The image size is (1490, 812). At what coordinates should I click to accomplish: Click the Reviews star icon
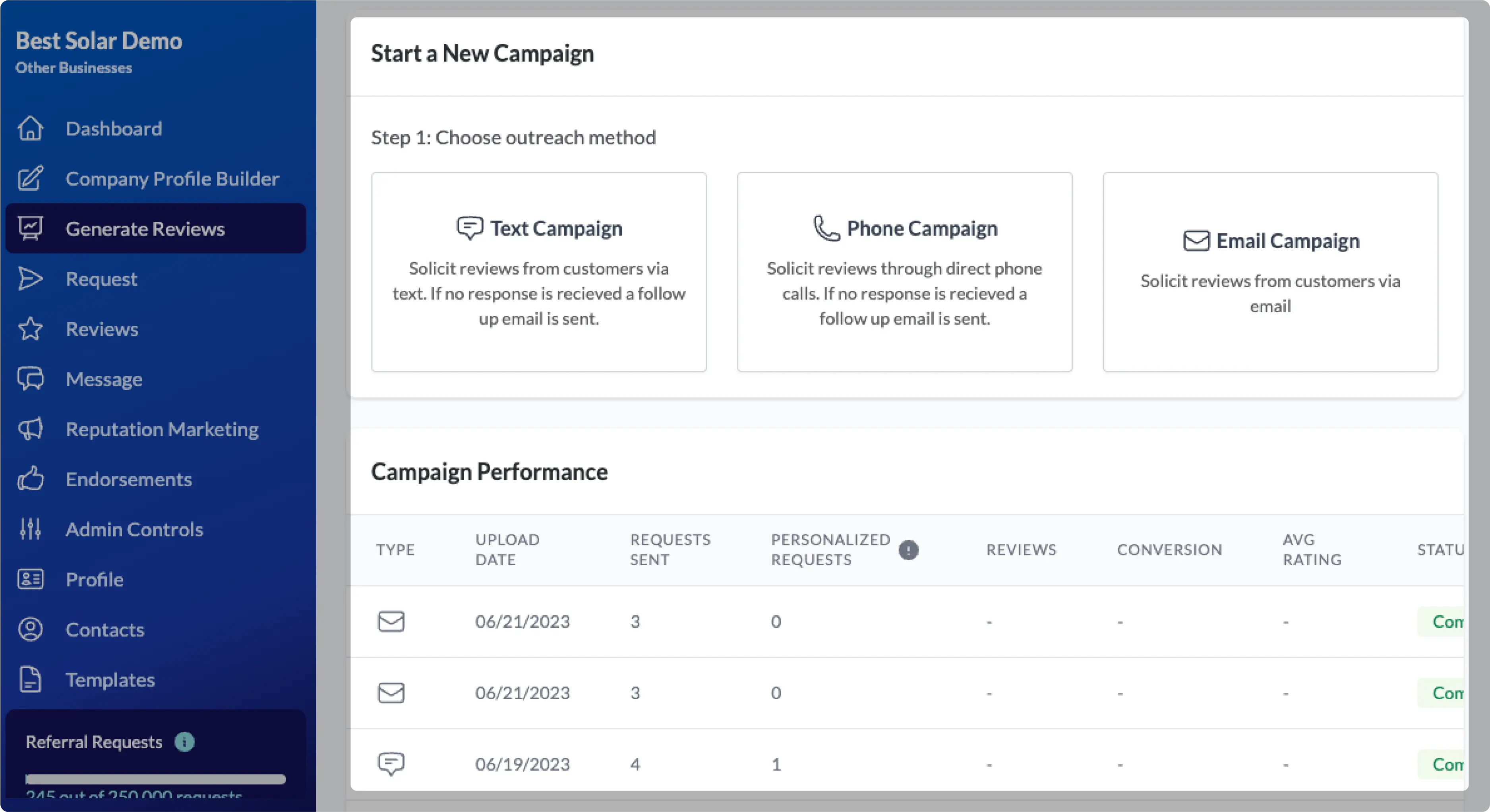(x=30, y=329)
